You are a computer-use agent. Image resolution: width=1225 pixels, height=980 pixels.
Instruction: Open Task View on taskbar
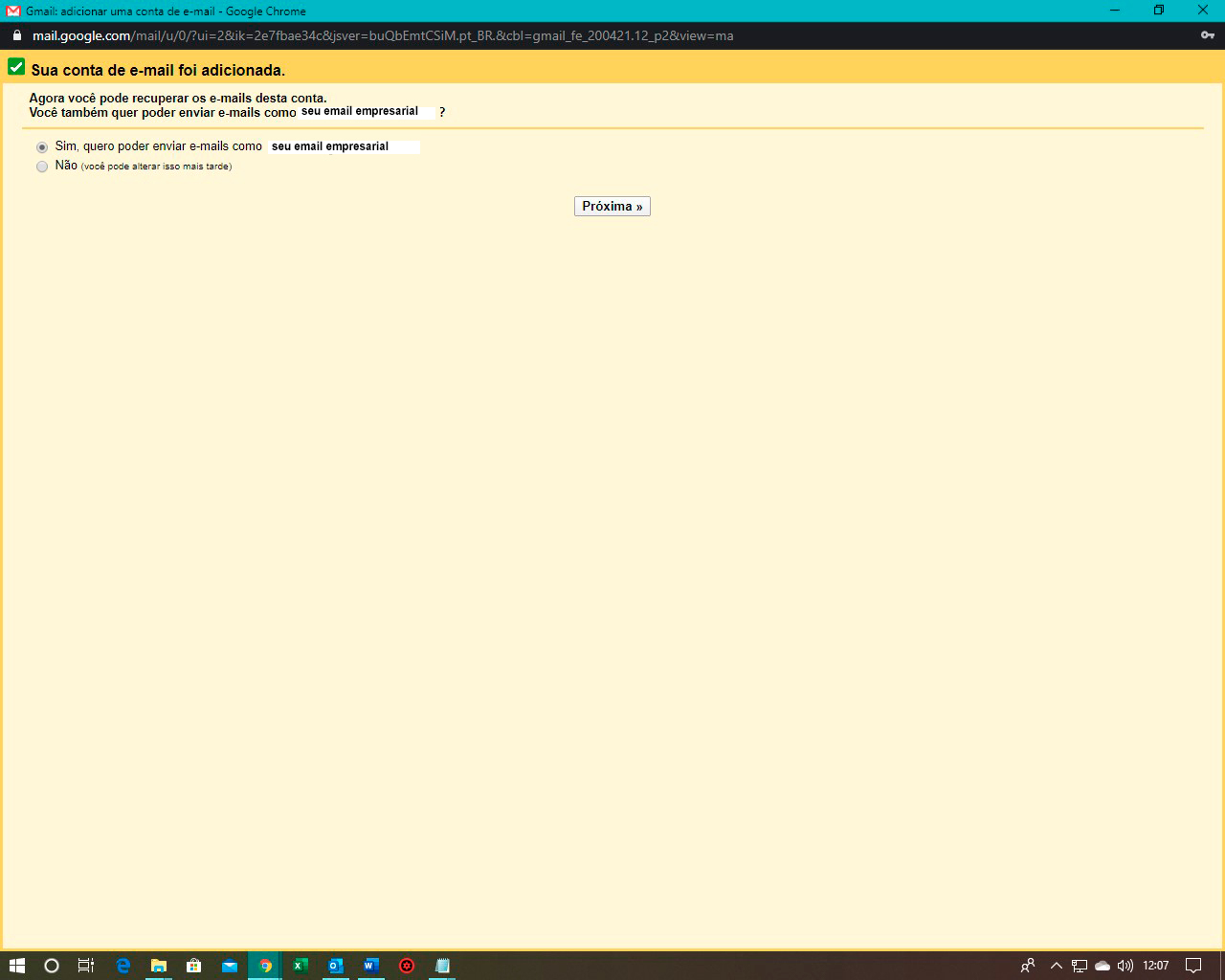pos(86,966)
